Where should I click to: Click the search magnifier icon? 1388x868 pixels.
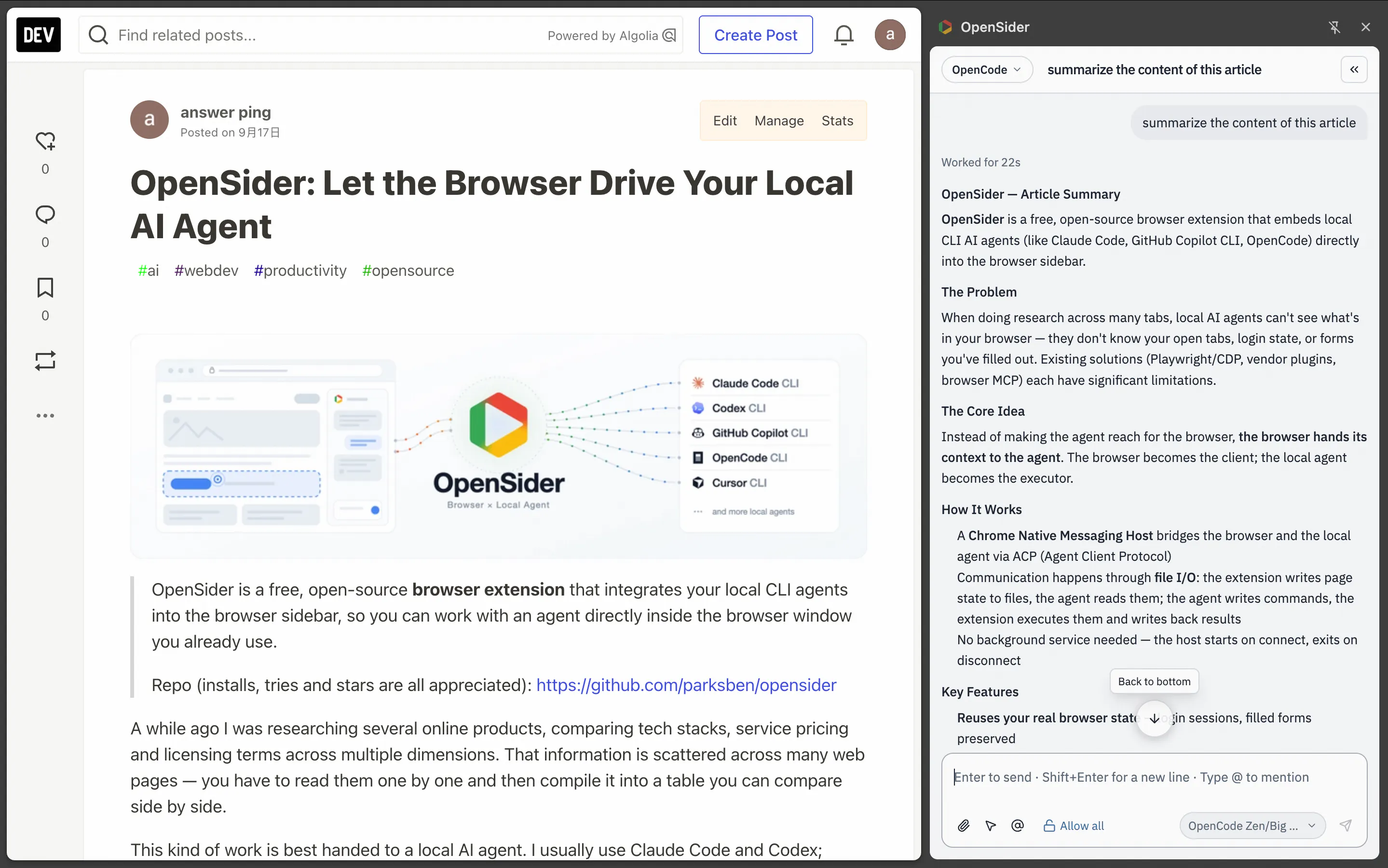(98, 35)
